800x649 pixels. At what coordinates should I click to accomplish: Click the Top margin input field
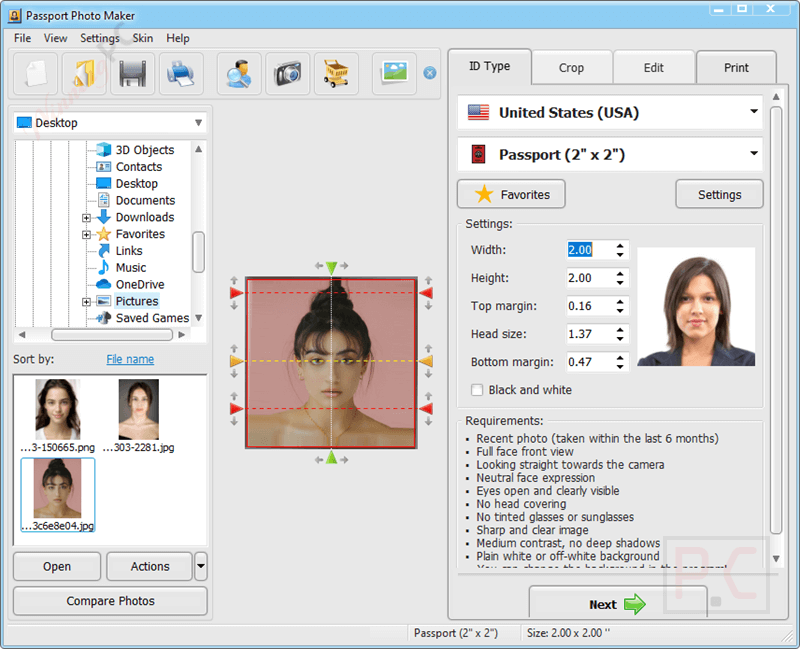click(x=590, y=306)
